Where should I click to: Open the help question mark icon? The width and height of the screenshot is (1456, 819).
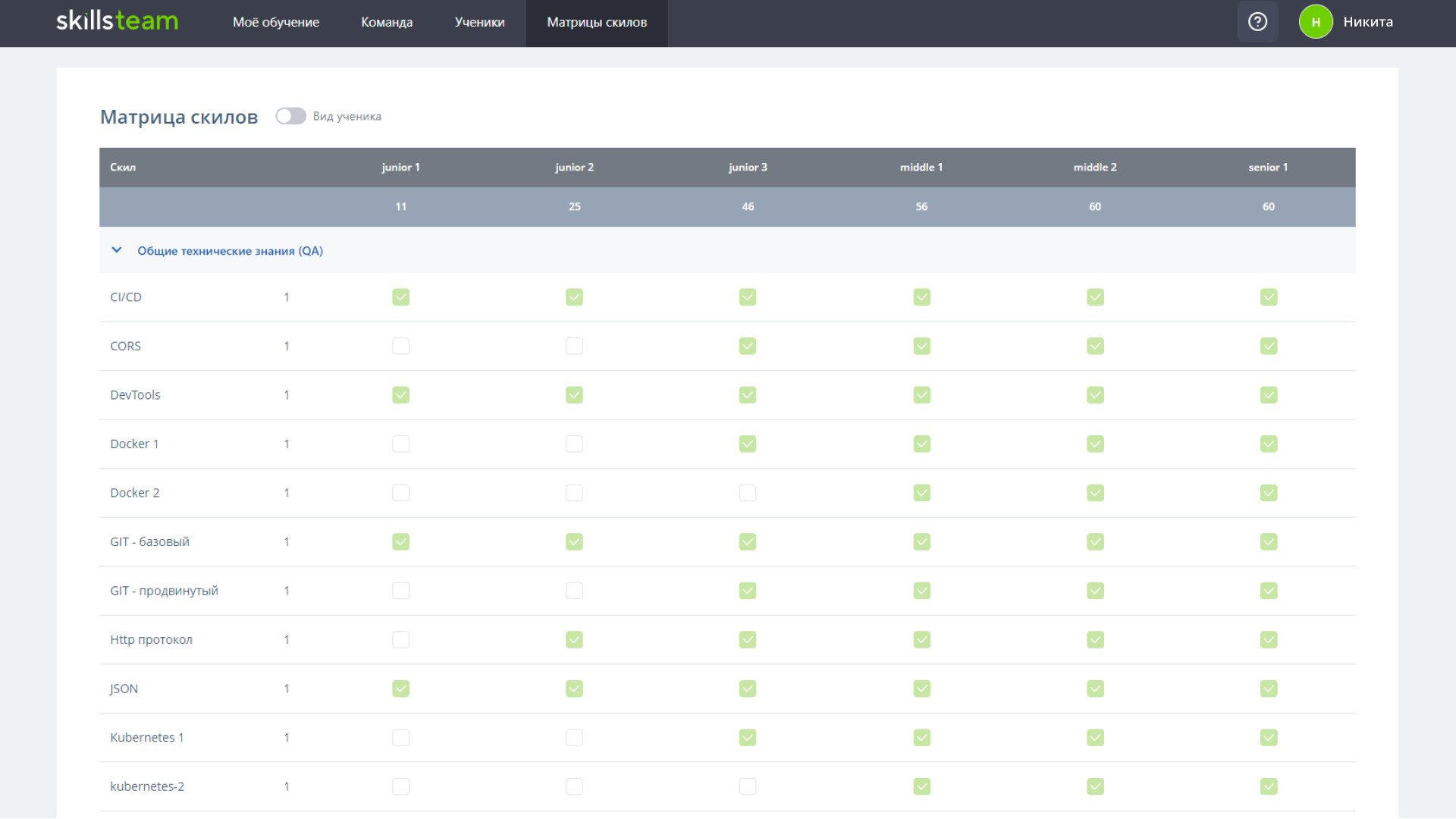[x=1257, y=22]
